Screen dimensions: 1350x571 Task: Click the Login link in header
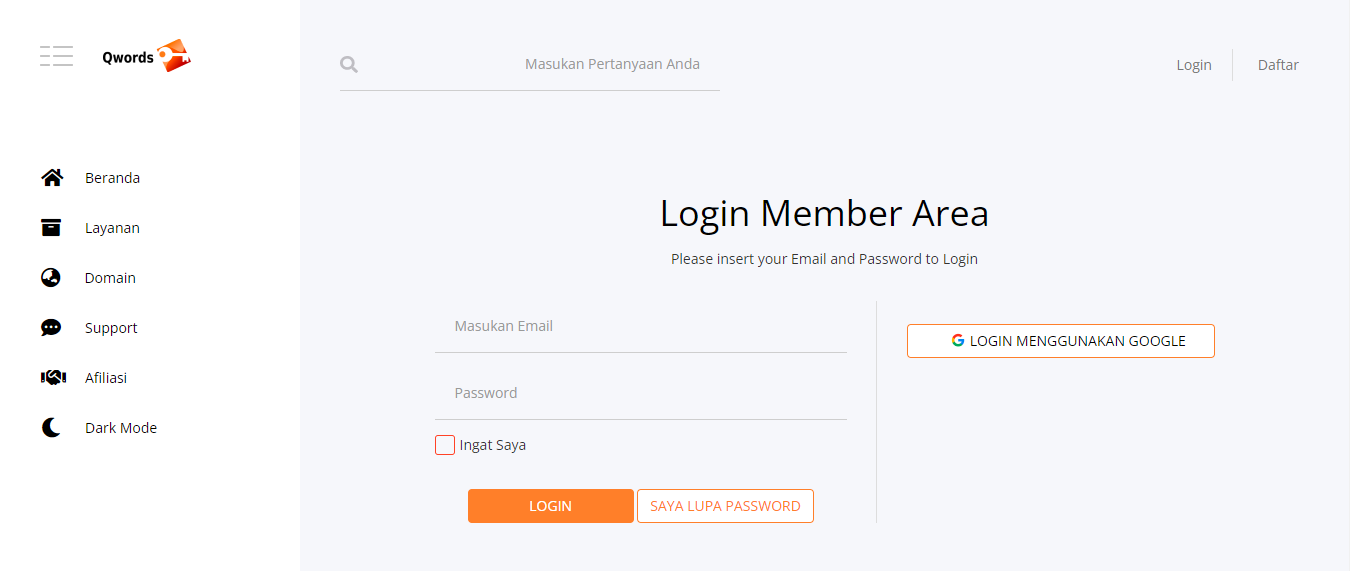pos(1193,65)
